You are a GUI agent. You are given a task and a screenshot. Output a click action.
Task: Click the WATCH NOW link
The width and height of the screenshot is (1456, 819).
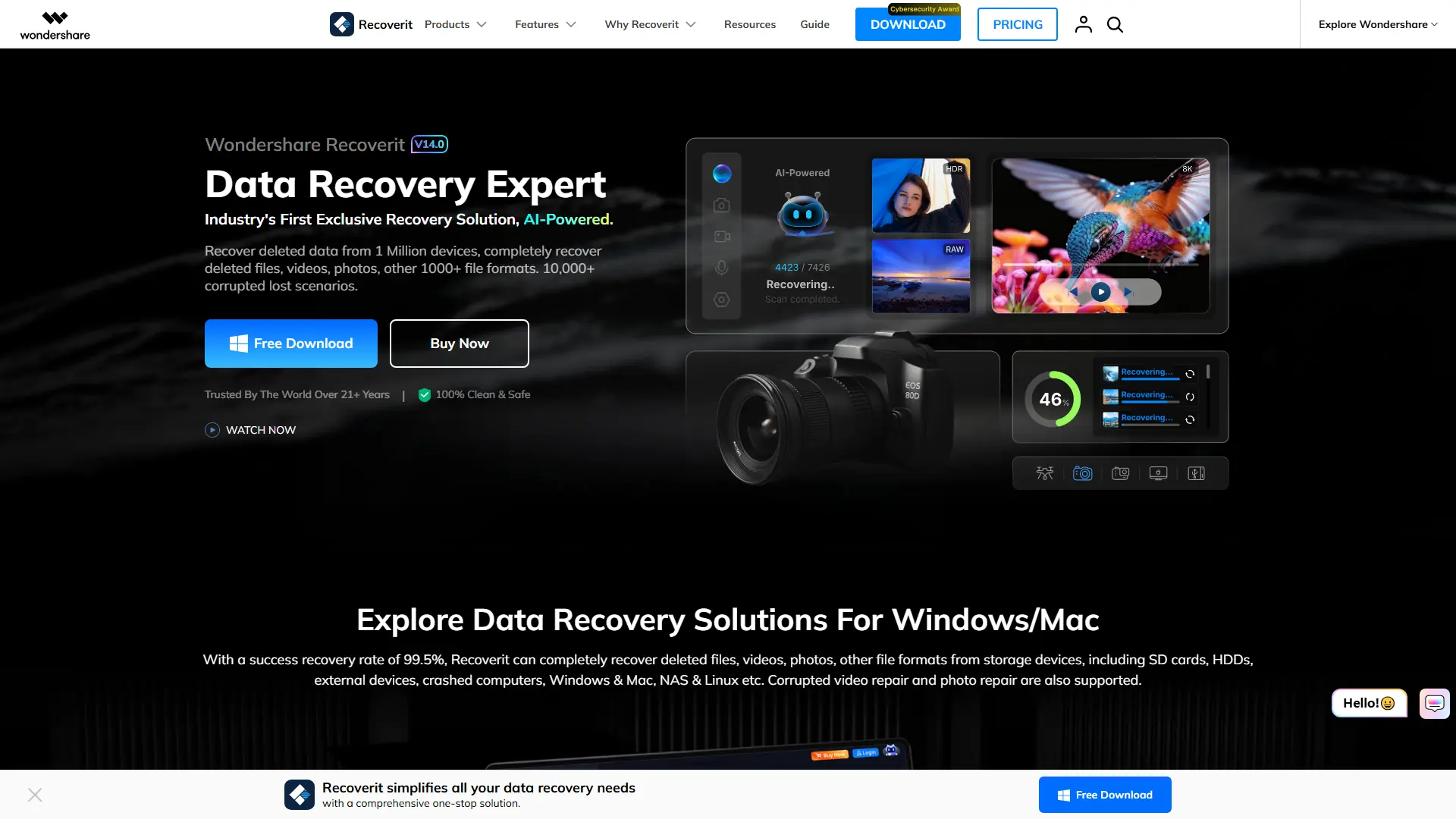tap(261, 430)
